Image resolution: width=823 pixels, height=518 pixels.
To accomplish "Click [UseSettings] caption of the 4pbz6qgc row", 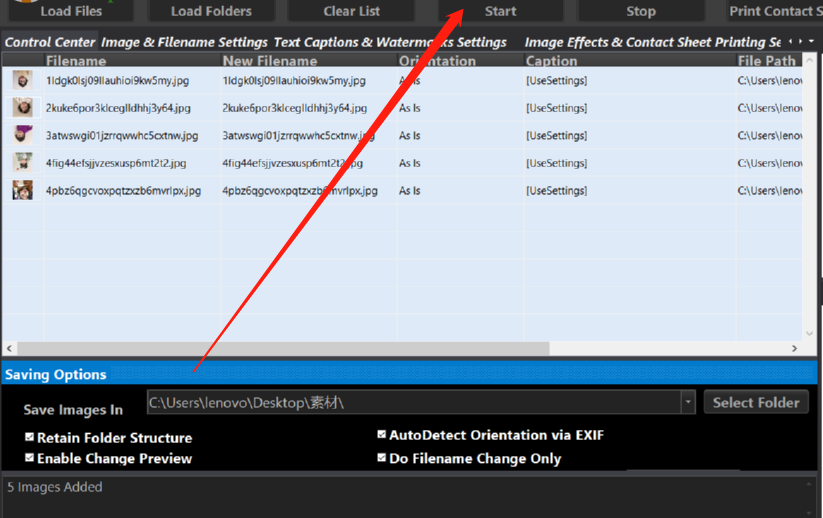I will (556, 191).
